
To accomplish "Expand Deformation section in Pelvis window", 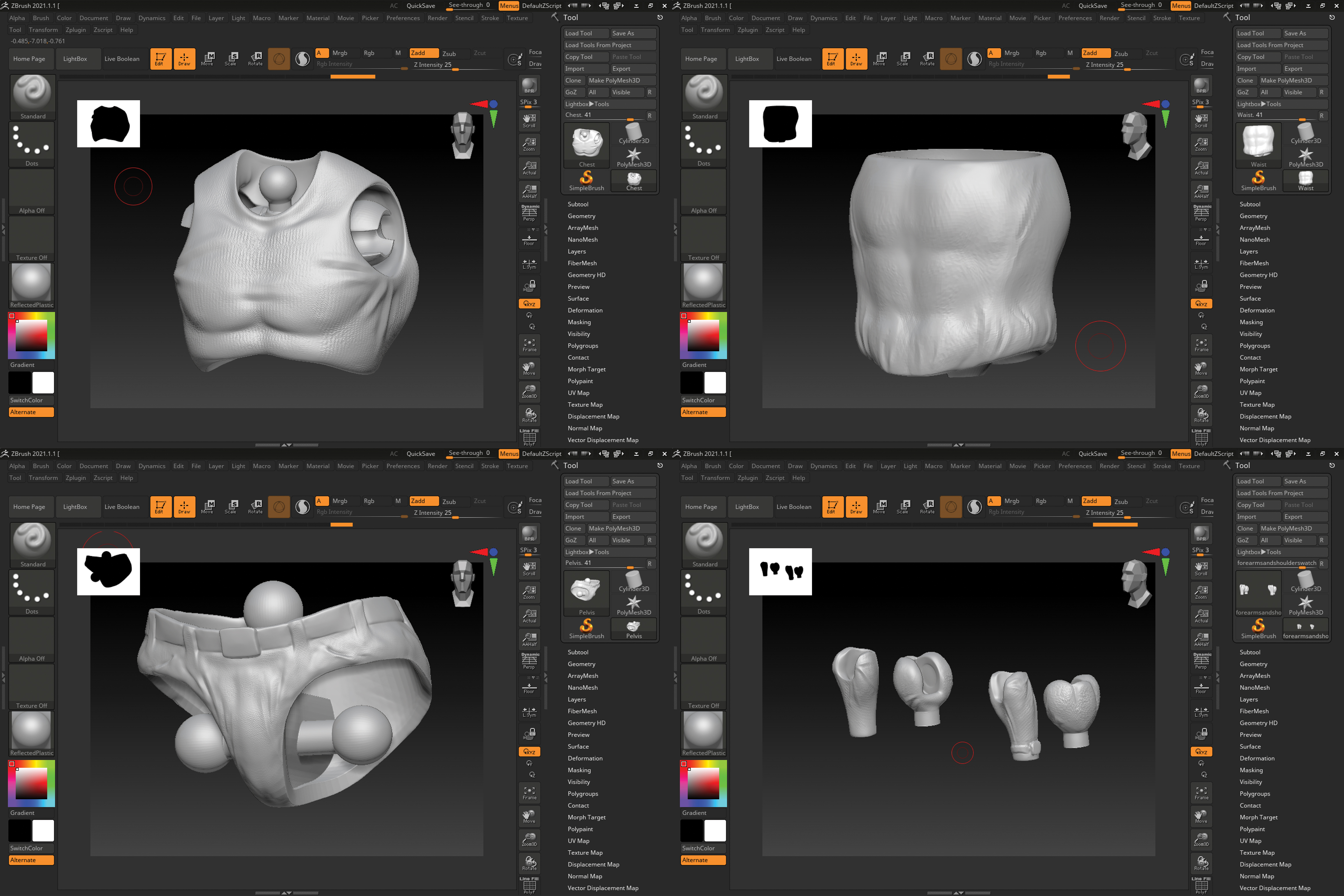I will pos(584,758).
